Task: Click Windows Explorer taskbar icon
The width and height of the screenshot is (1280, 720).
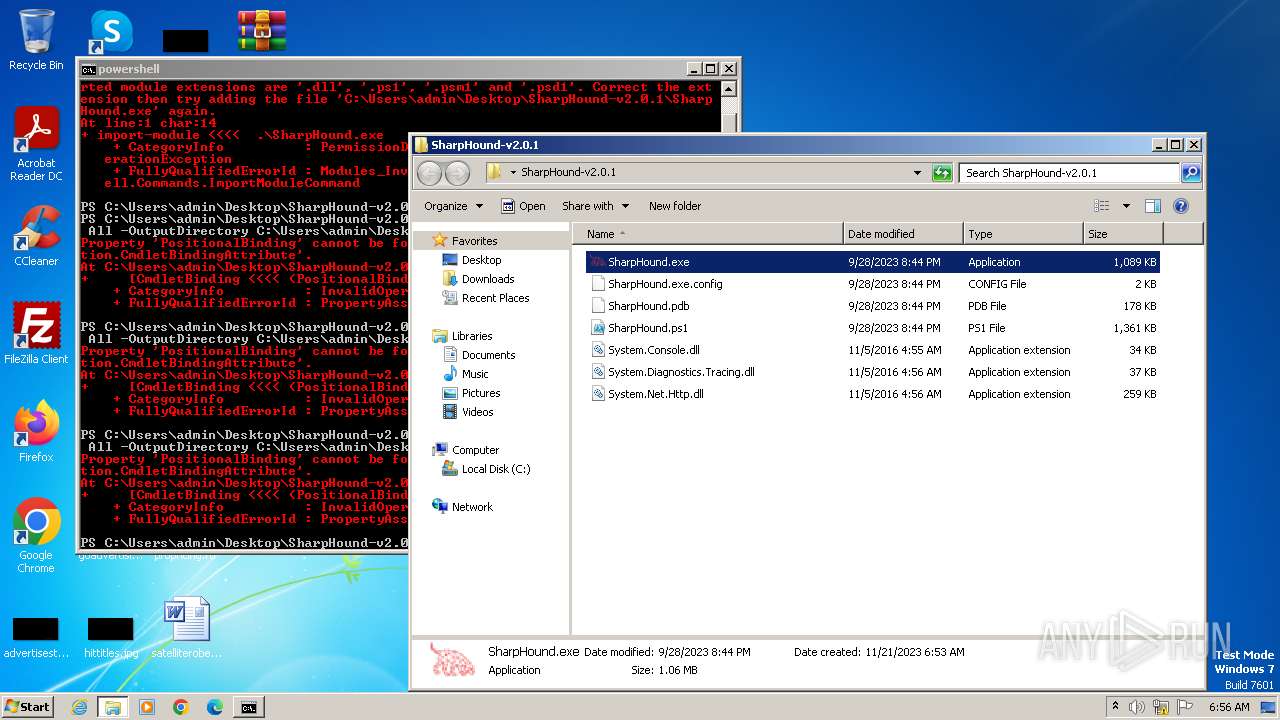Action: pyautogui.click(x=112, y=707)
